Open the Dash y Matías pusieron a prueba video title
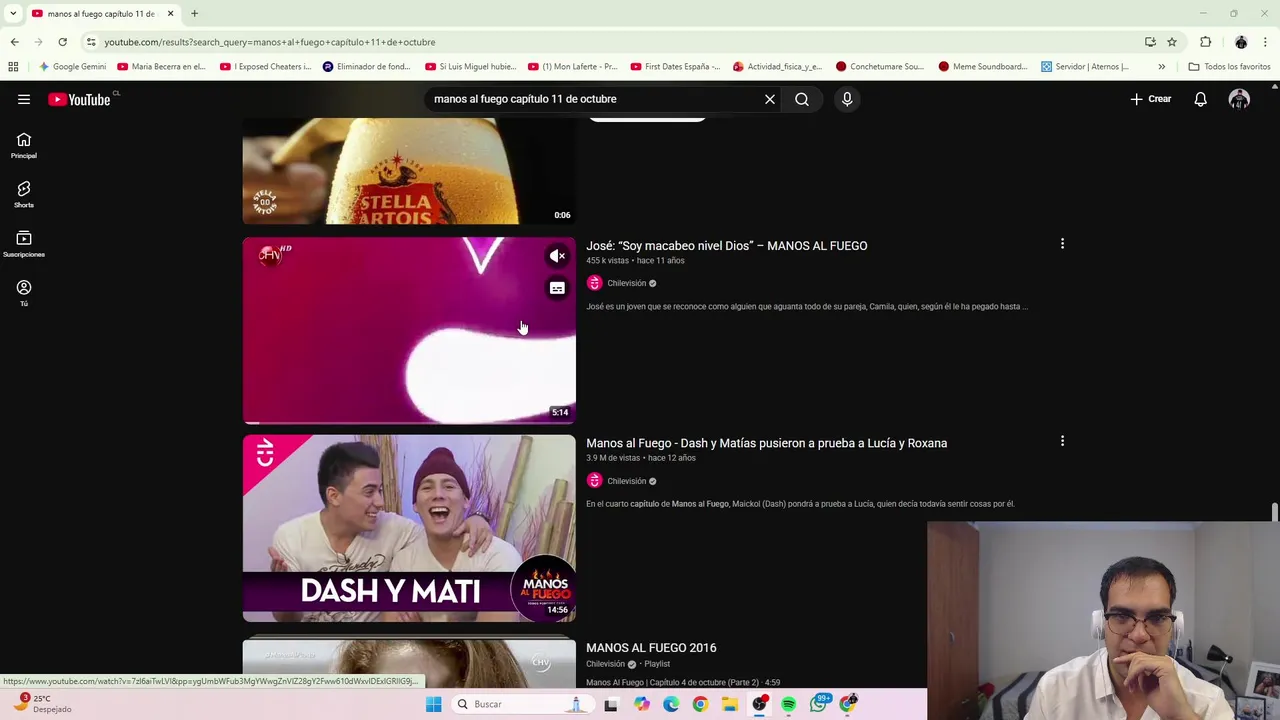1280x720 pixels. [766, 443]
